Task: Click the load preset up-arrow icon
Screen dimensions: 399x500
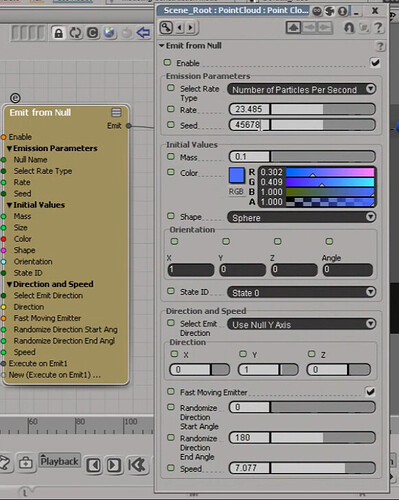Action: pos(293,28)
